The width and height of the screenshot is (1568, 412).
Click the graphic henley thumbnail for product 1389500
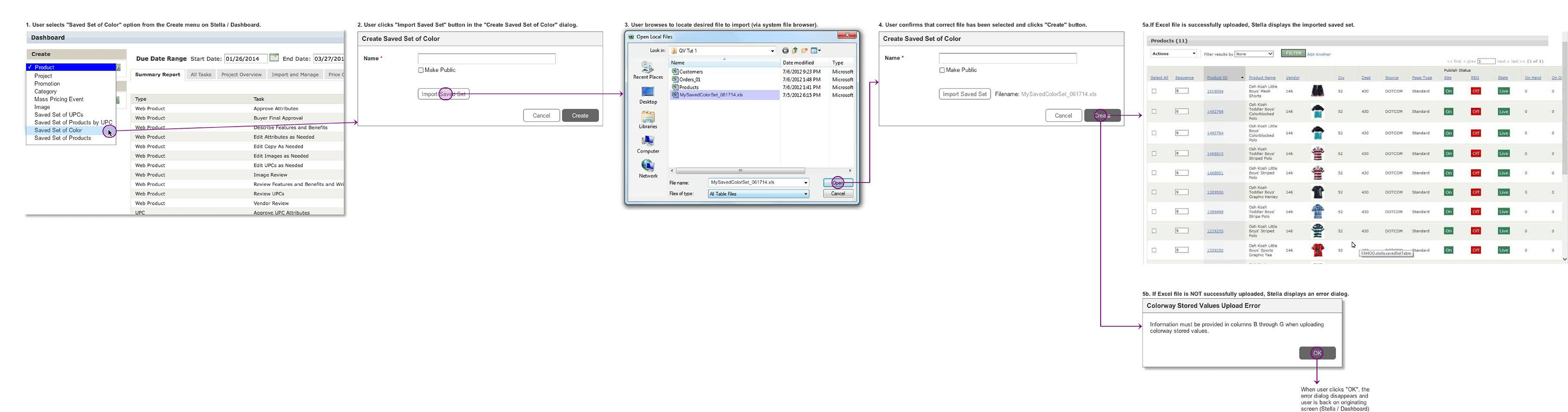[1318, 192]
